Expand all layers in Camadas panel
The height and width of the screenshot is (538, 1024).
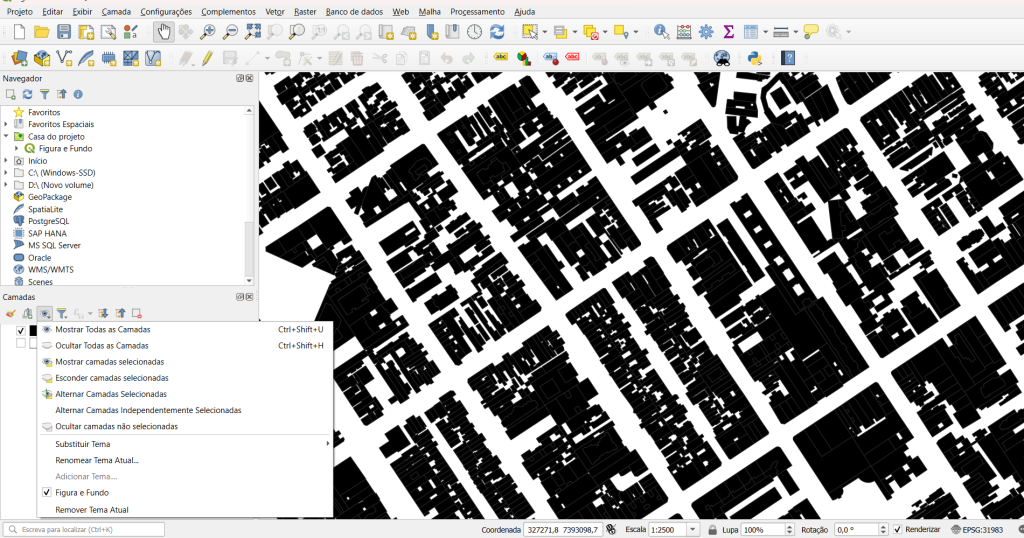(103, 313)
